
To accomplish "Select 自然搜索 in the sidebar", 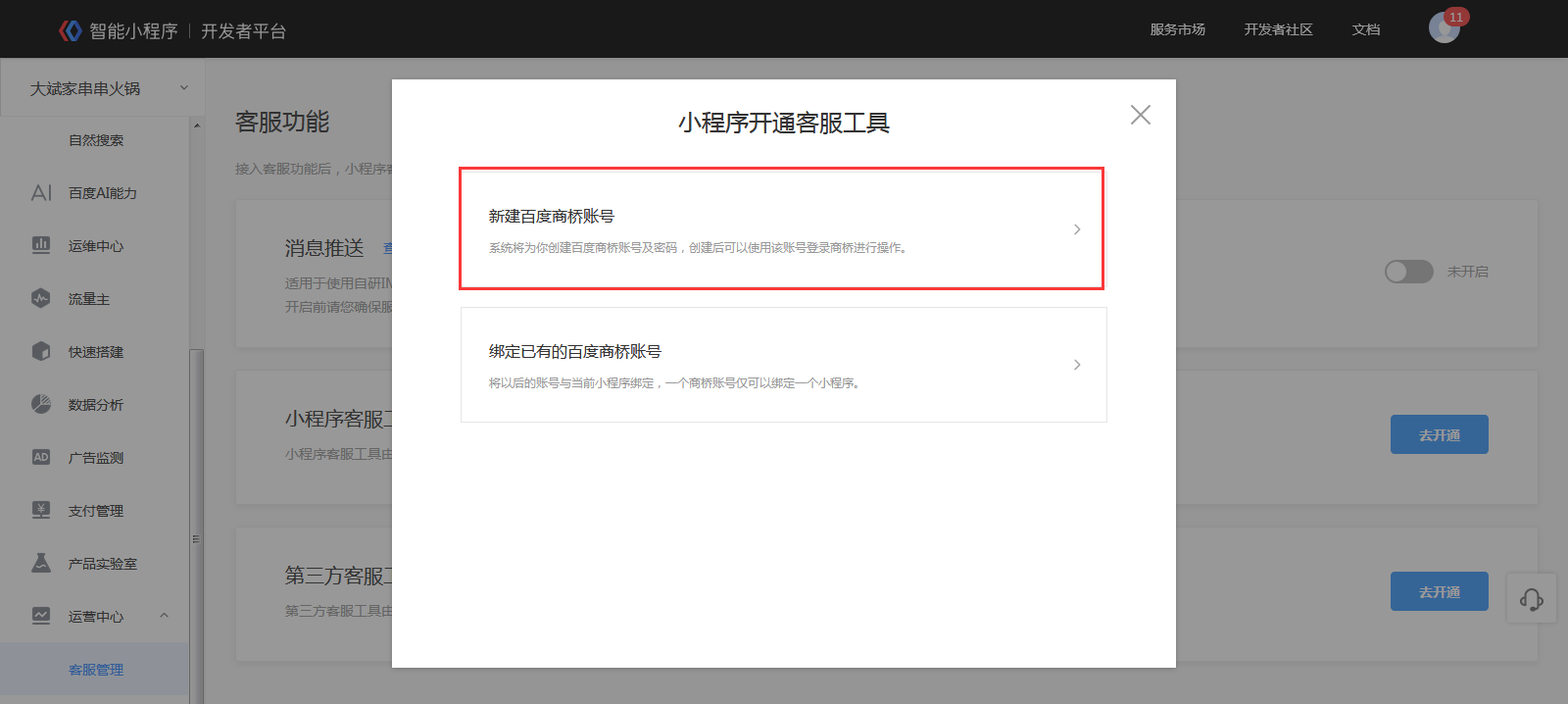I will click(96, 140).
